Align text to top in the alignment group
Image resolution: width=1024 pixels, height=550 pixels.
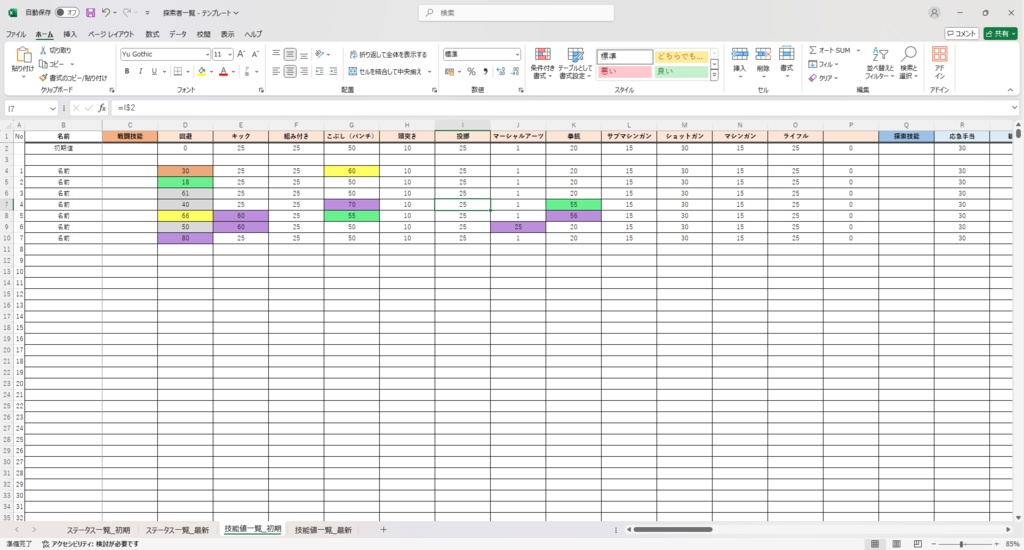click(x=276, y=54)
